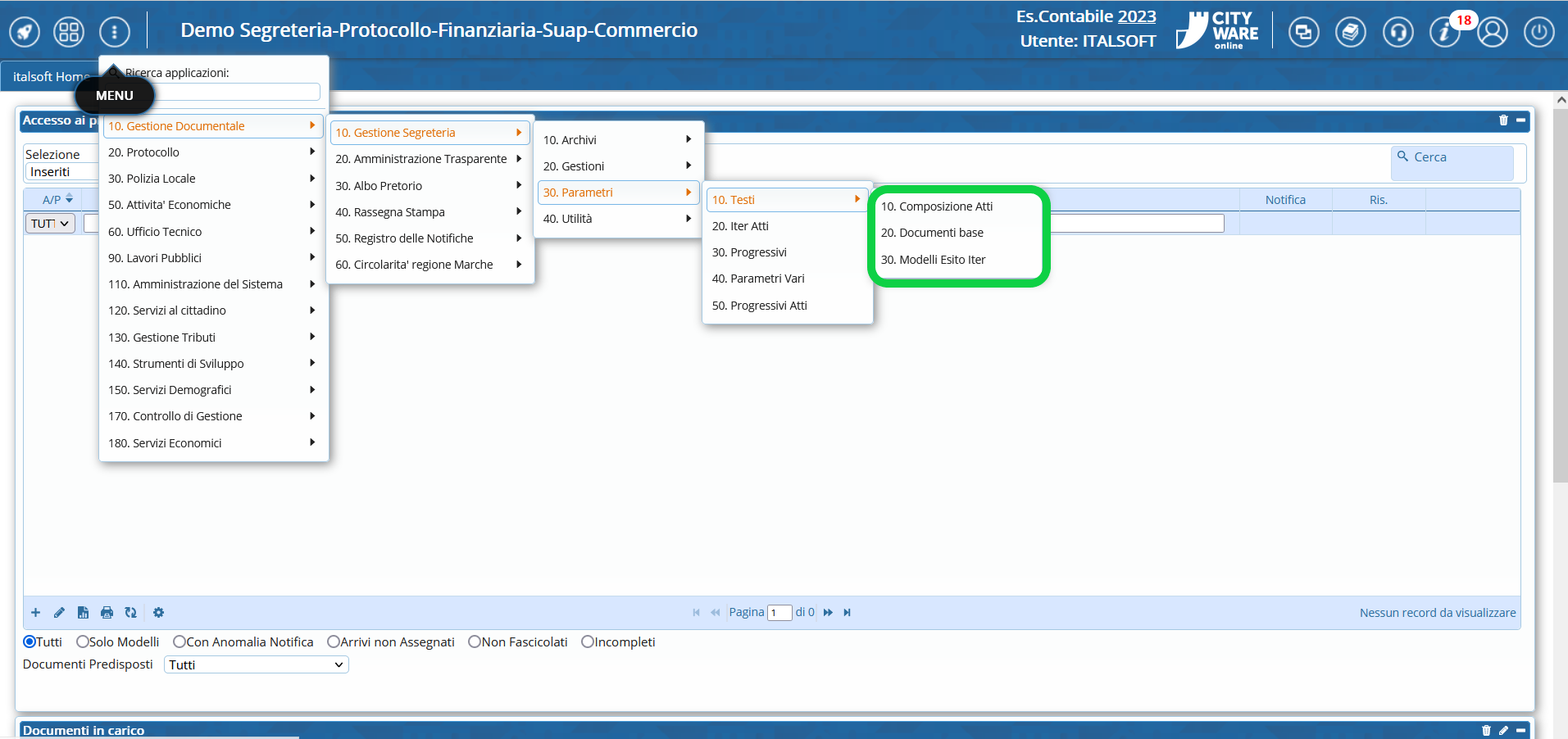Select 10. Composizione Atti menu entry
The width and height of the screenshot is (1568, 739).
(936, 206)
